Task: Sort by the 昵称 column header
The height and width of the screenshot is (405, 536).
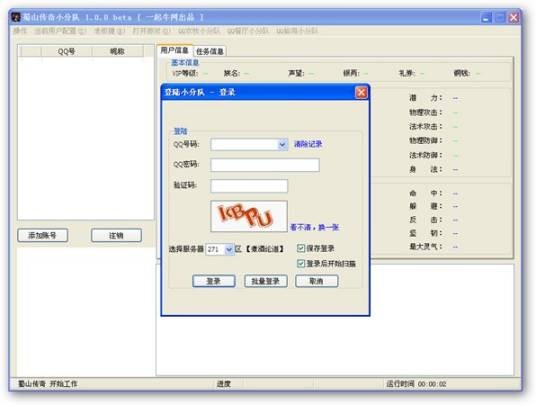Action: [x=117, y=52]
